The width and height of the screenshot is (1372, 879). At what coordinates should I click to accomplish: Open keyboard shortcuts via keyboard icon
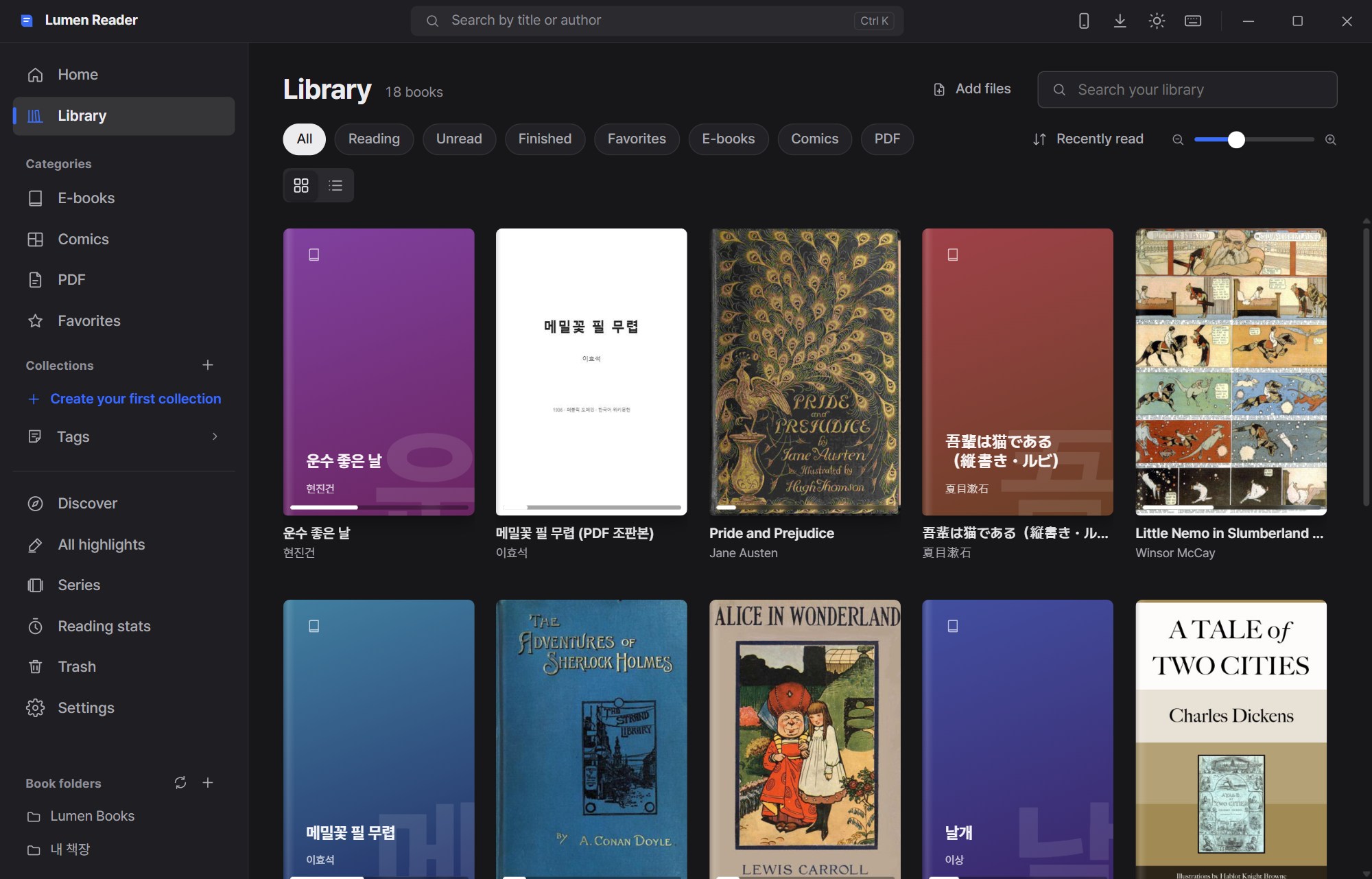(1193, 21)
